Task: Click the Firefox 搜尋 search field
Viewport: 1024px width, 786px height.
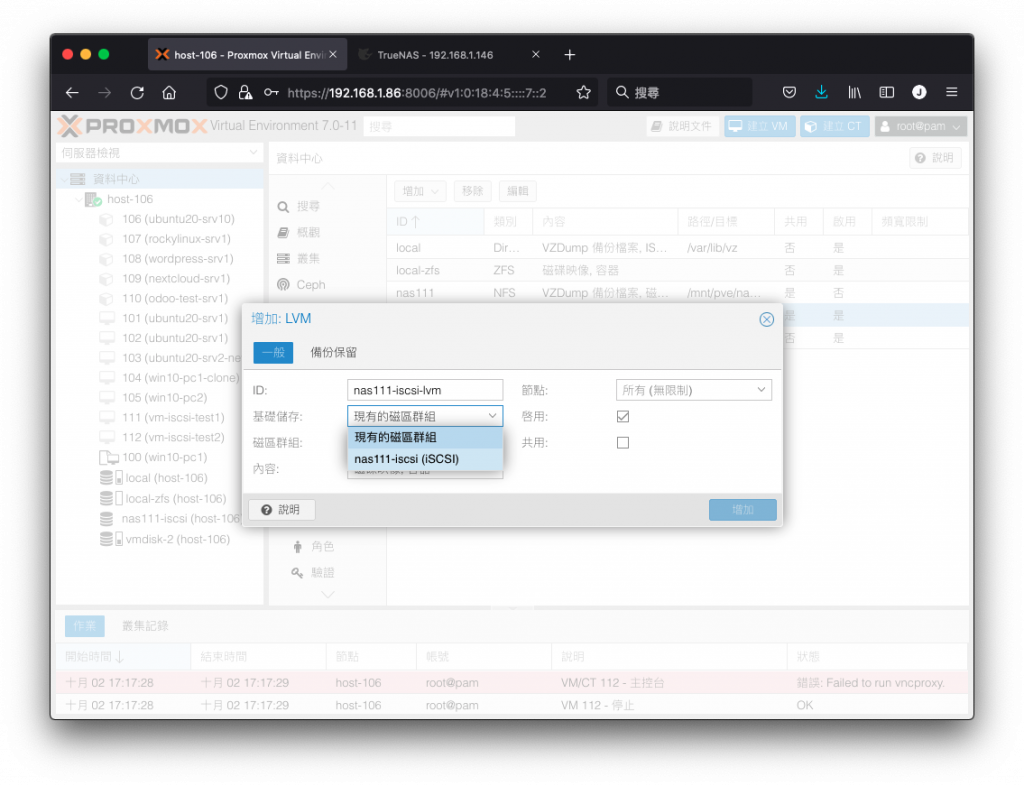Action: pos(680,93)
